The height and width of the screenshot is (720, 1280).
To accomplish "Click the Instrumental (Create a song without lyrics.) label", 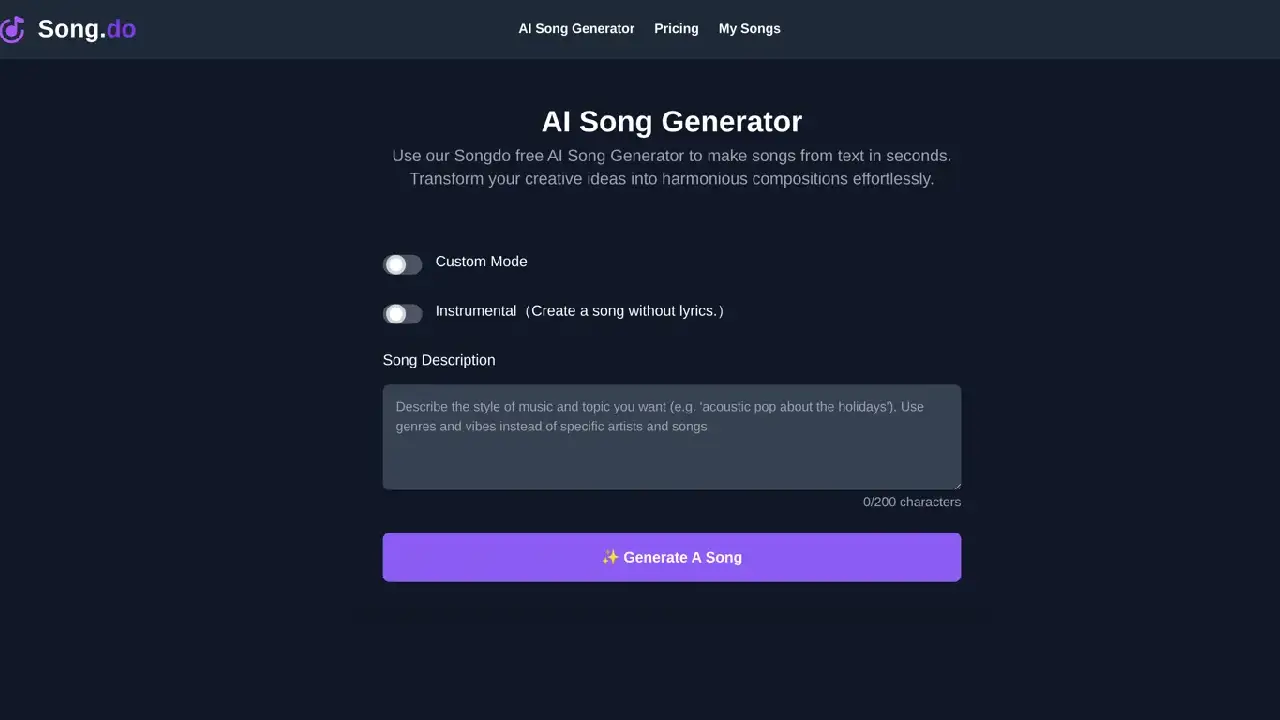I will (x=579, y=311).
